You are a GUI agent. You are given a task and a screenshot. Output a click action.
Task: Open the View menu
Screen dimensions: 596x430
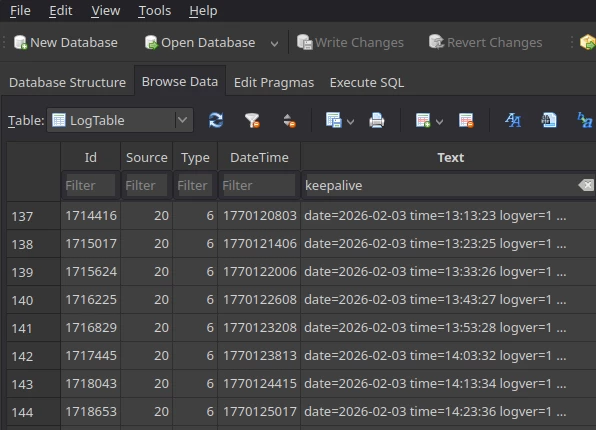point(105,11)
